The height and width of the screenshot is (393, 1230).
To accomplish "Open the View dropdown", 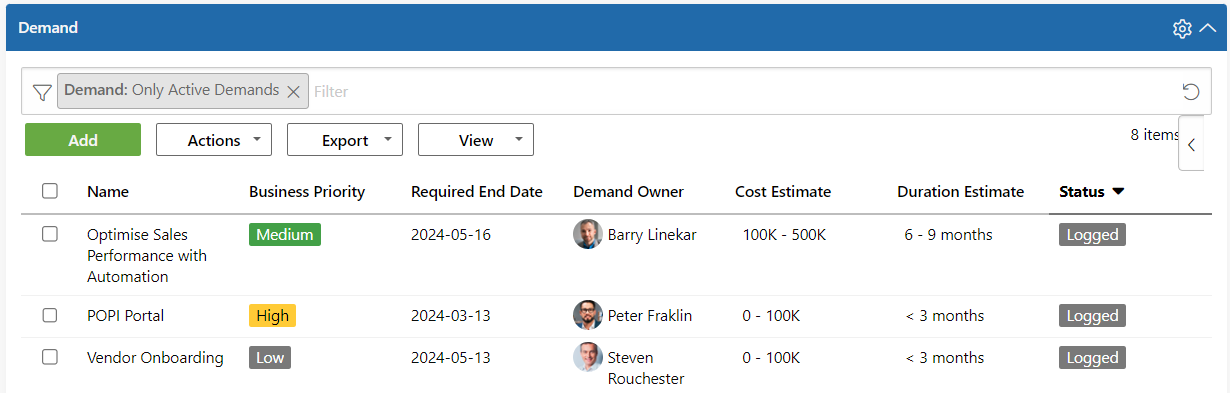I will (x=476, y=140).
